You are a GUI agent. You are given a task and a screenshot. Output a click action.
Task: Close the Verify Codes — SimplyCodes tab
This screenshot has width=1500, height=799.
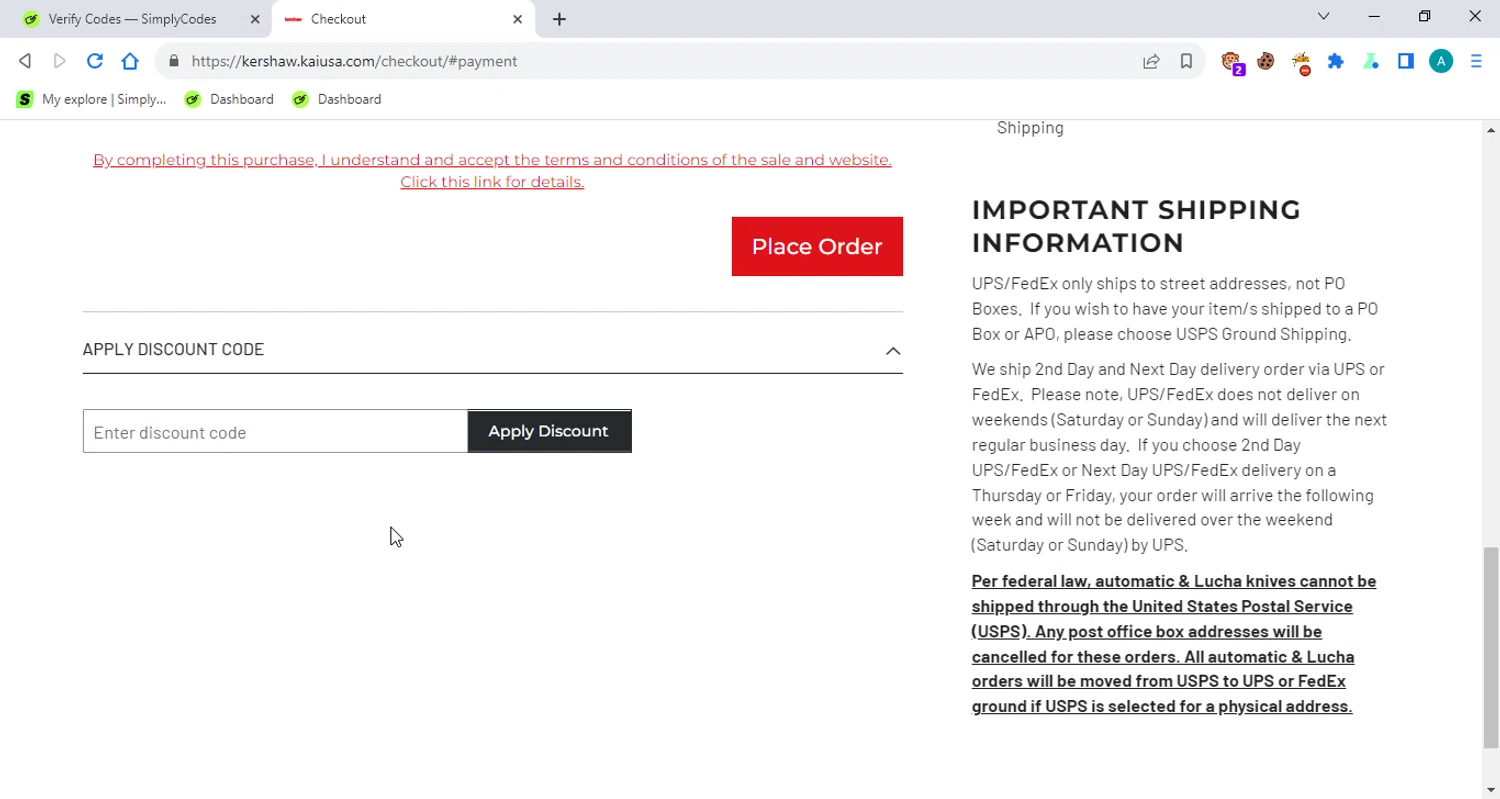[x=254, y=19]
